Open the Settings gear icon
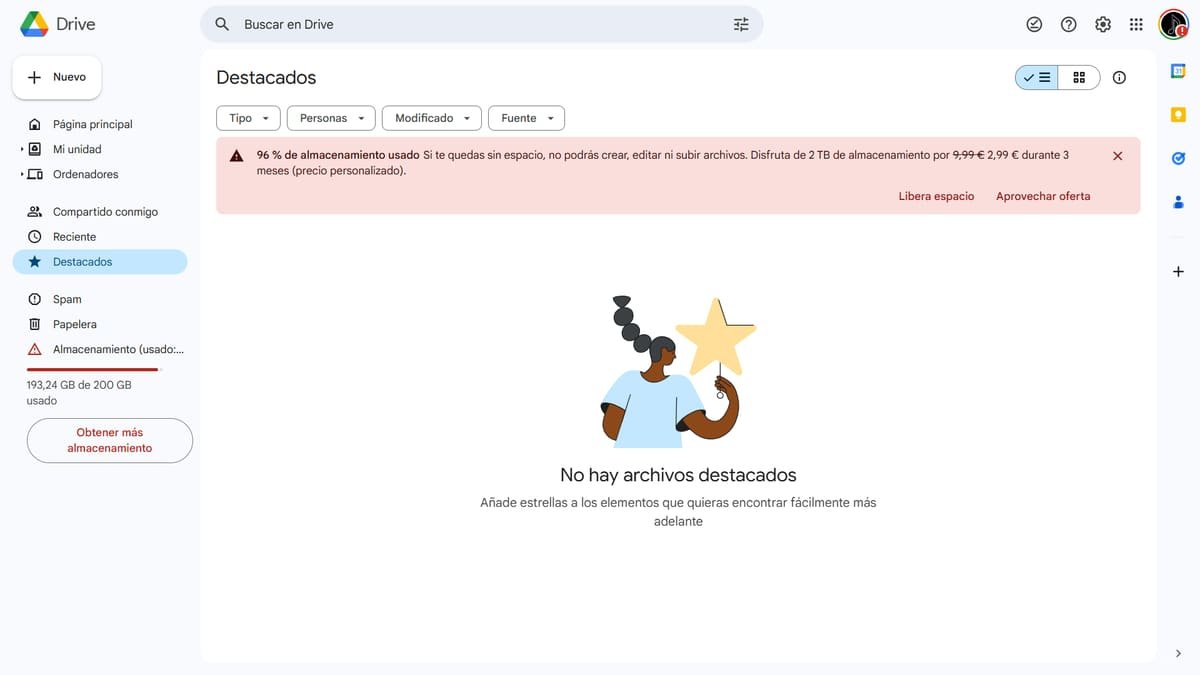 1103,24
